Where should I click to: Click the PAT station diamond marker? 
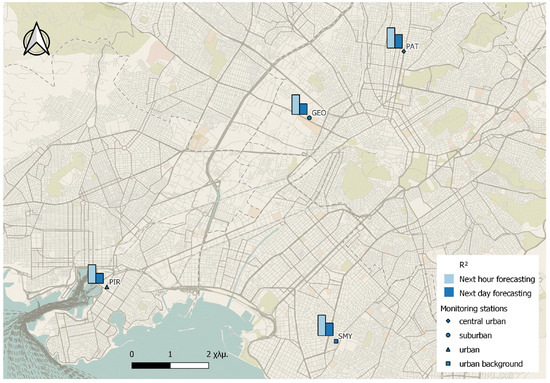coord(404,52)
